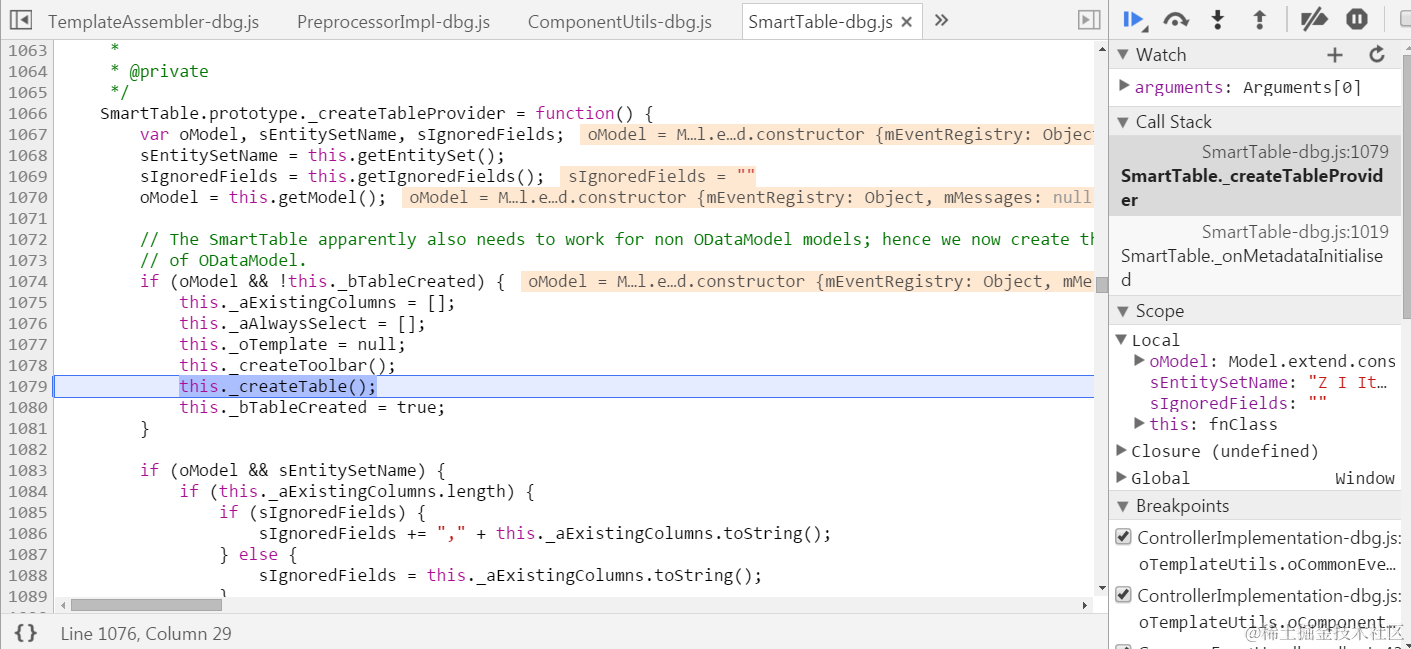Click the Line 1076, Column 29 status text
Image resolution: width=1411 pixels, height=649 pixels.
pos(146,633)
